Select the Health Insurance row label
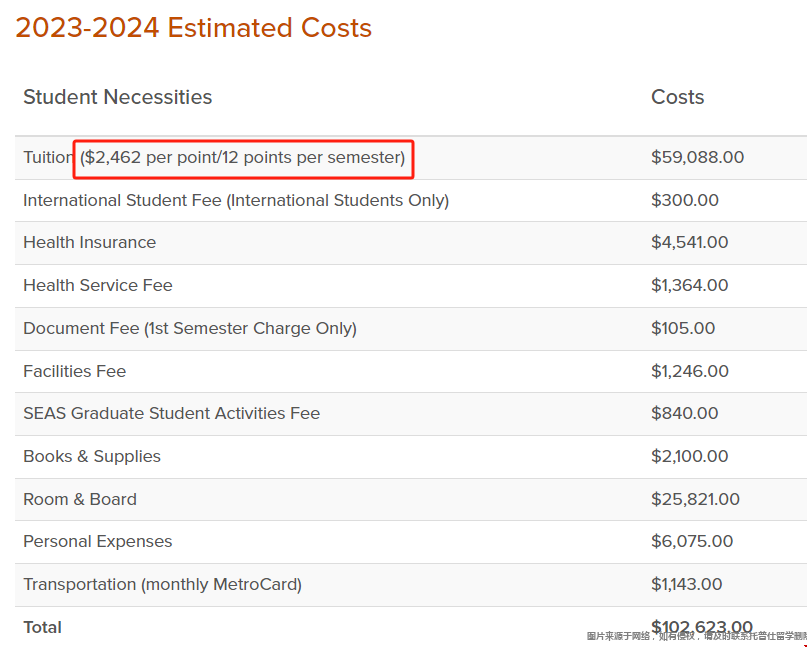This screenshot has width=807, height=647. (90, 242)
